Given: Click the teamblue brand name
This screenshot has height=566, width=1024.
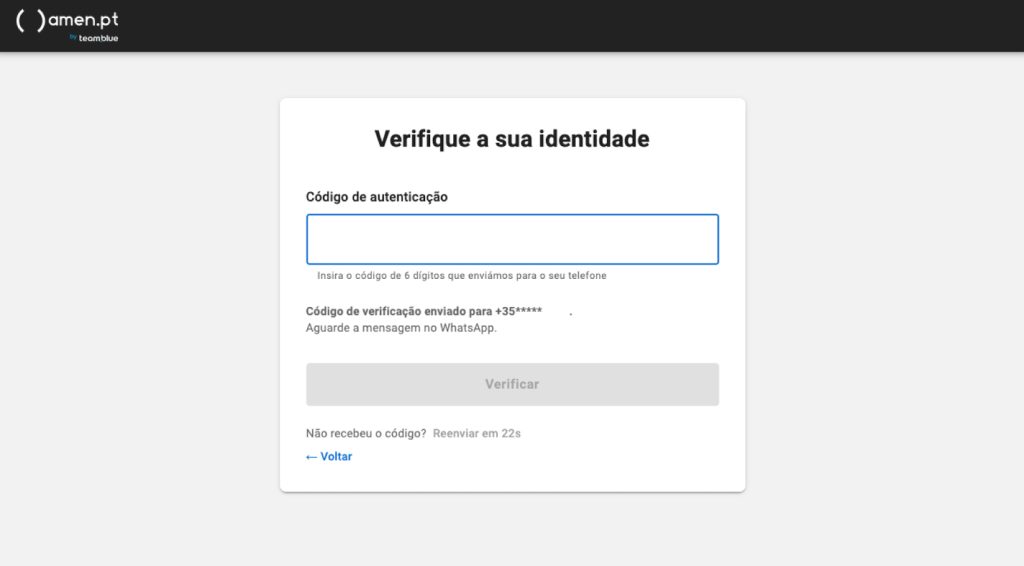Looking at the screenshot, I should click(99, 39).
